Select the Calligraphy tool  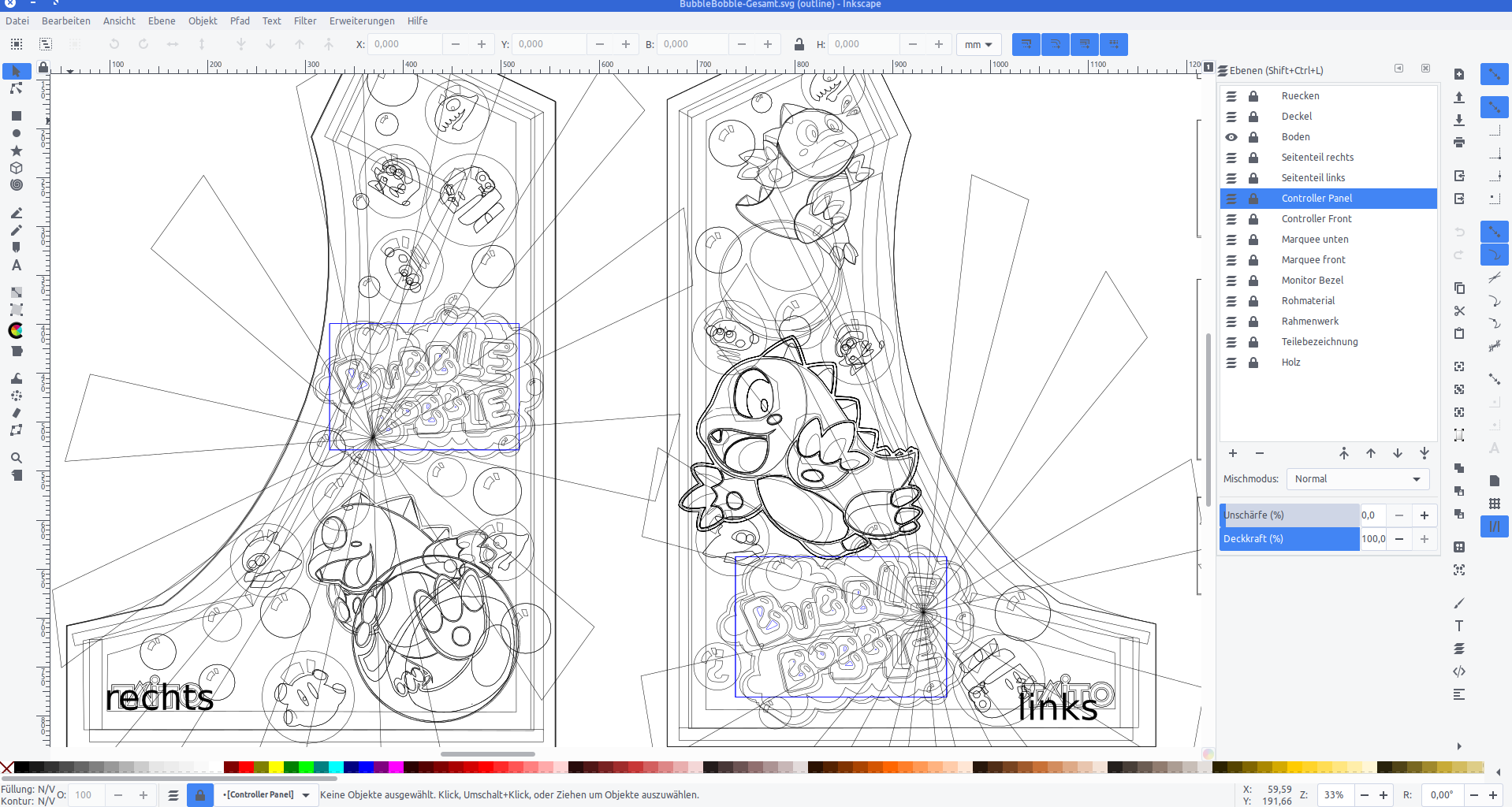(x=16, y=247)
